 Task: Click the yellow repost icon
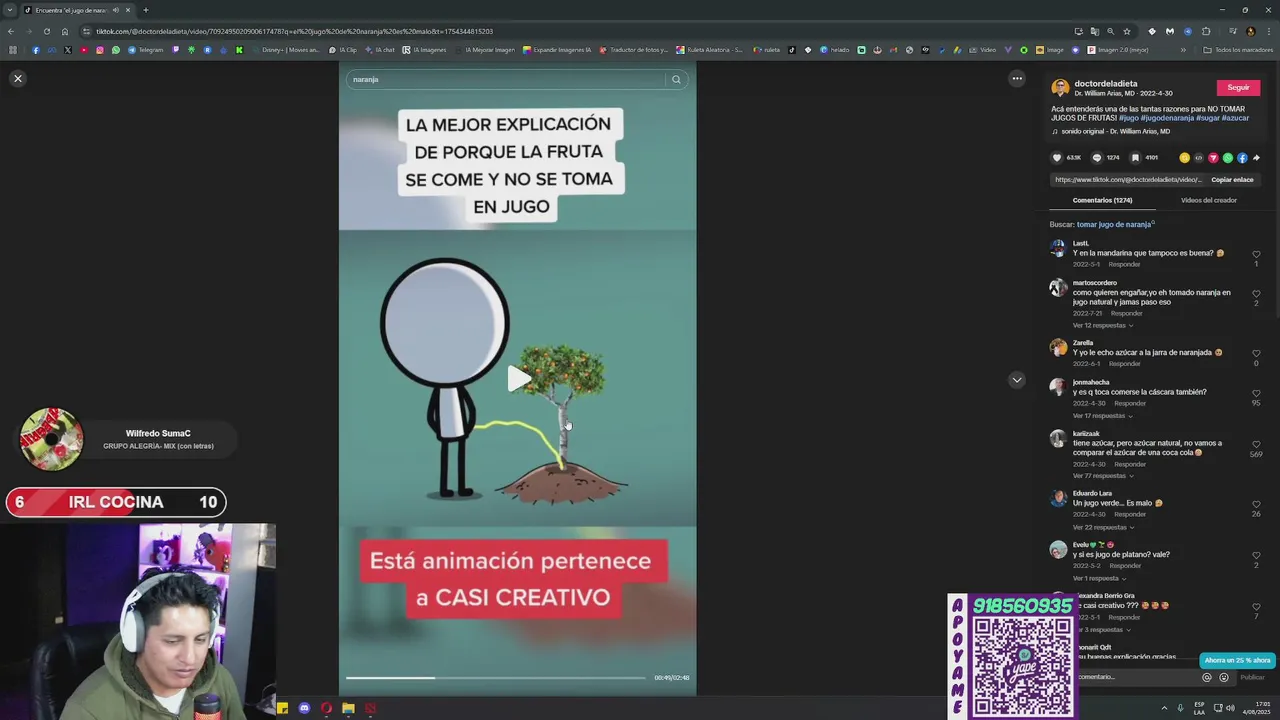[x=1185, y=158]
